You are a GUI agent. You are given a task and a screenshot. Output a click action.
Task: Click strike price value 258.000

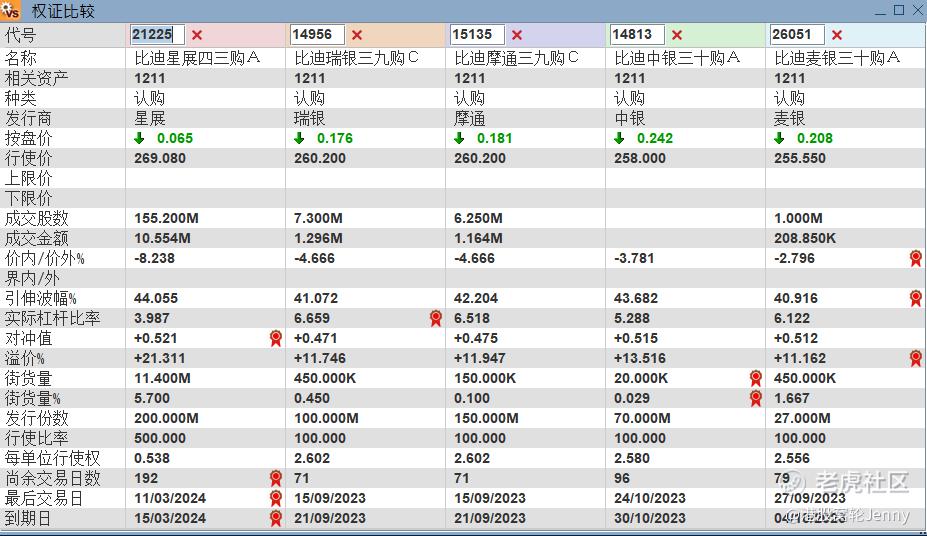point(640,158)
